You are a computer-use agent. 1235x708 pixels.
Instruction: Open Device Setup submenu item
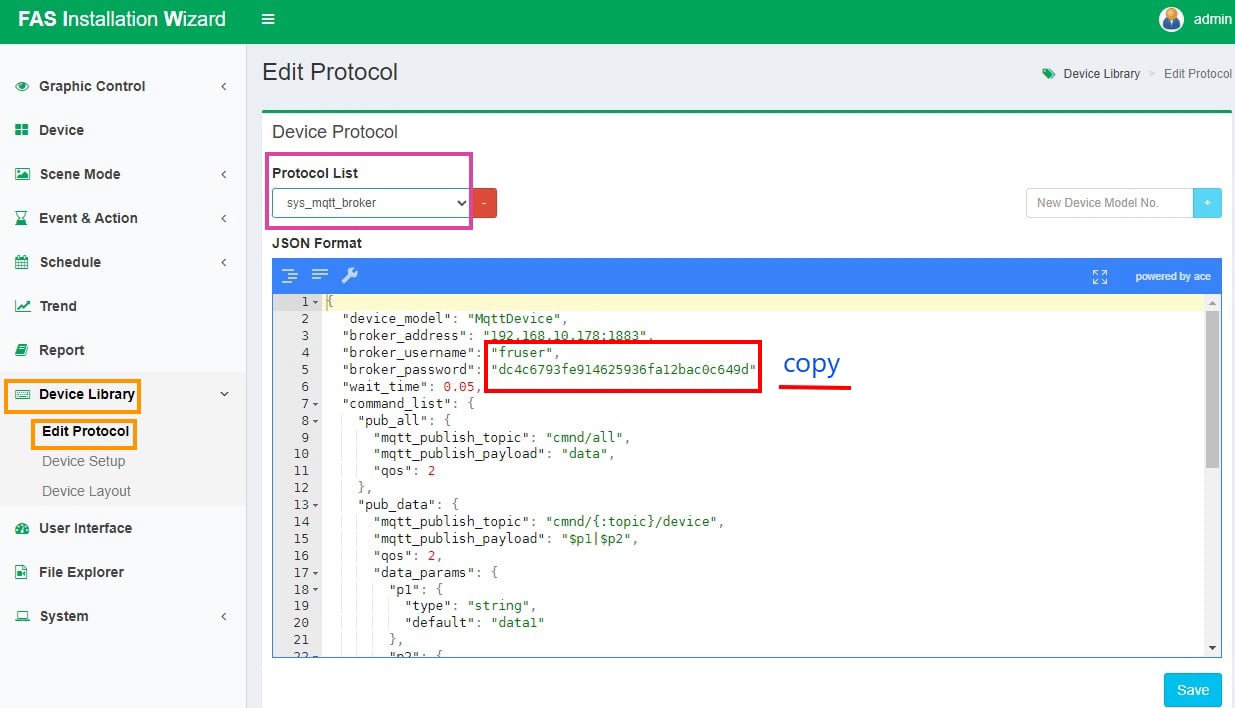[84, 461]
